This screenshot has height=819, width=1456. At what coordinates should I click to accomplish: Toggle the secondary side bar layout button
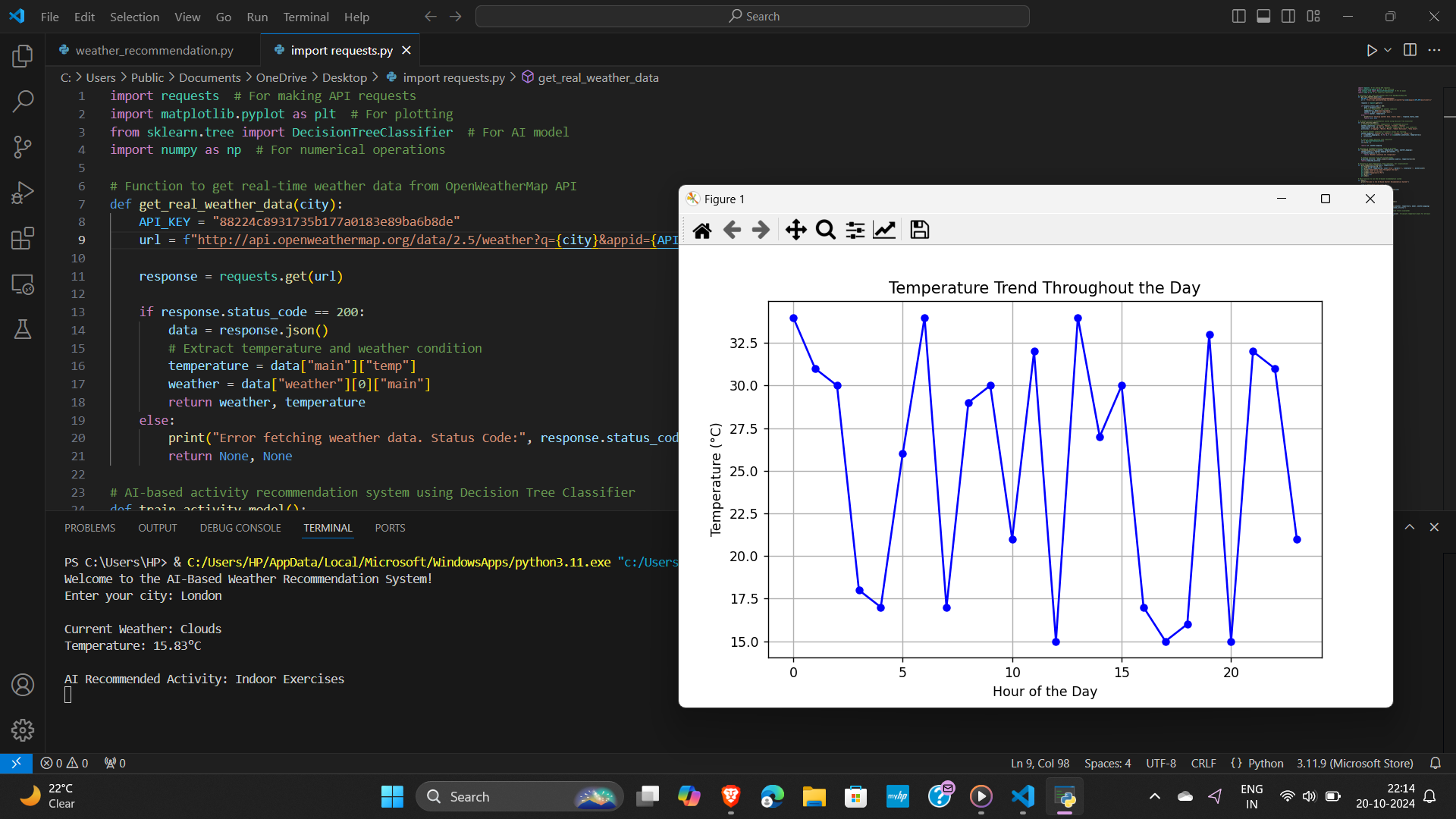click(1288, 17)
